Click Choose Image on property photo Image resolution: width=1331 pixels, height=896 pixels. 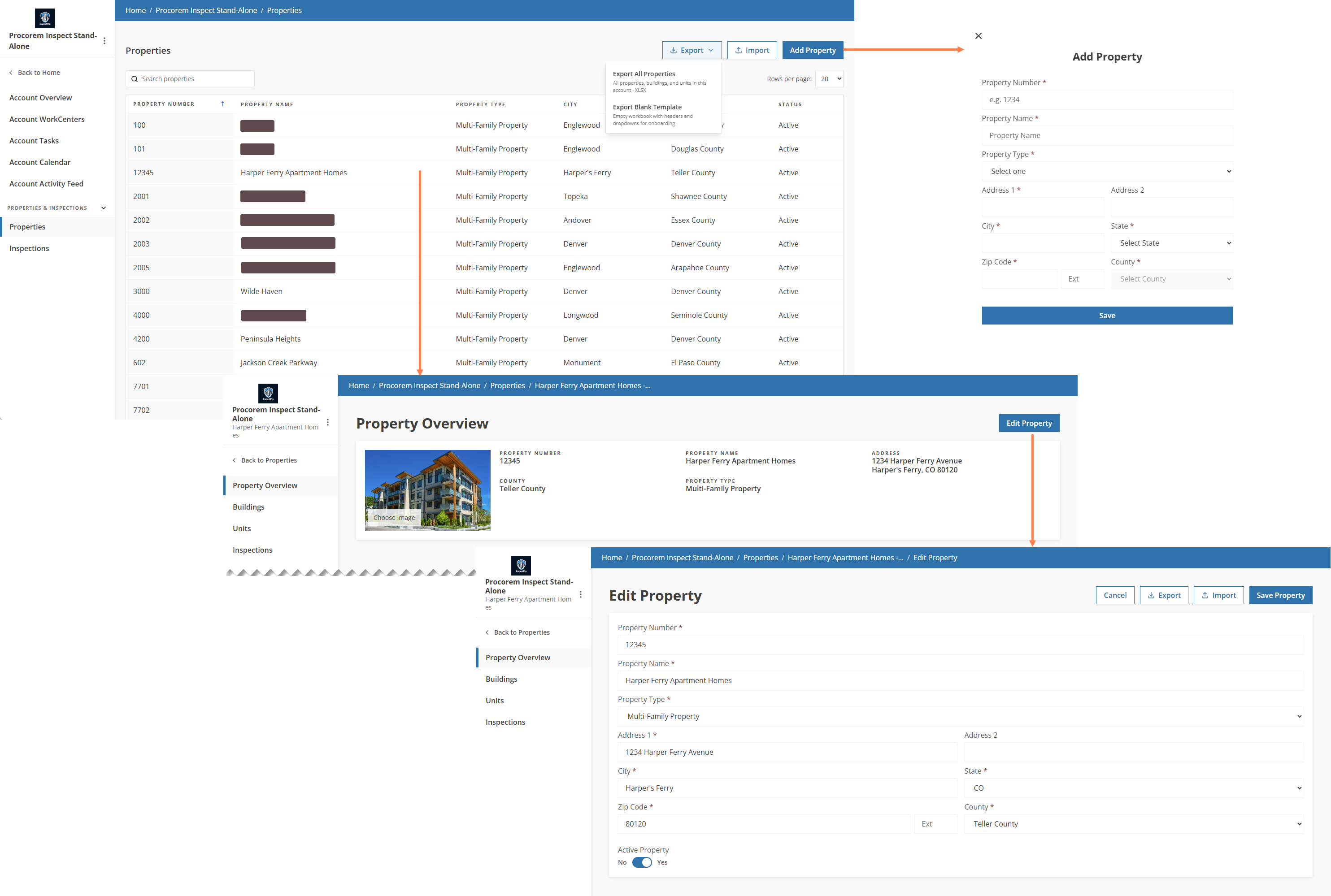[394, 518]
